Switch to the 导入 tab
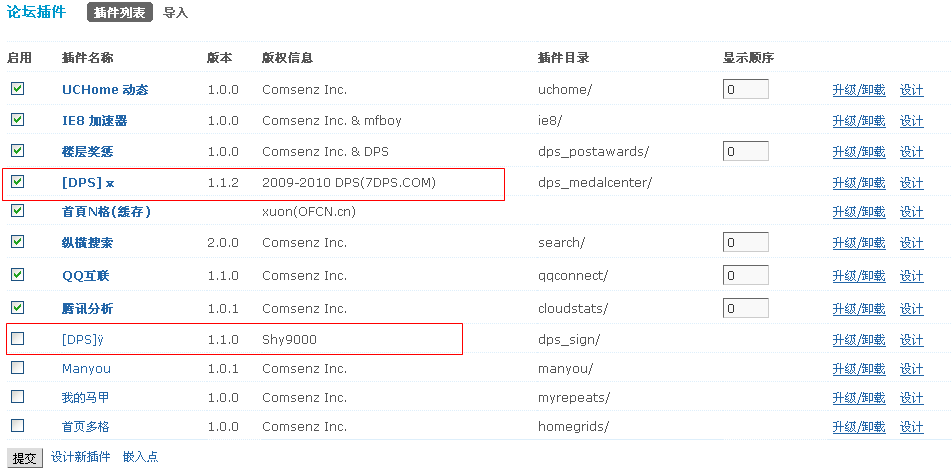This screenshot has width=952, height=473. tap(176, 13)
